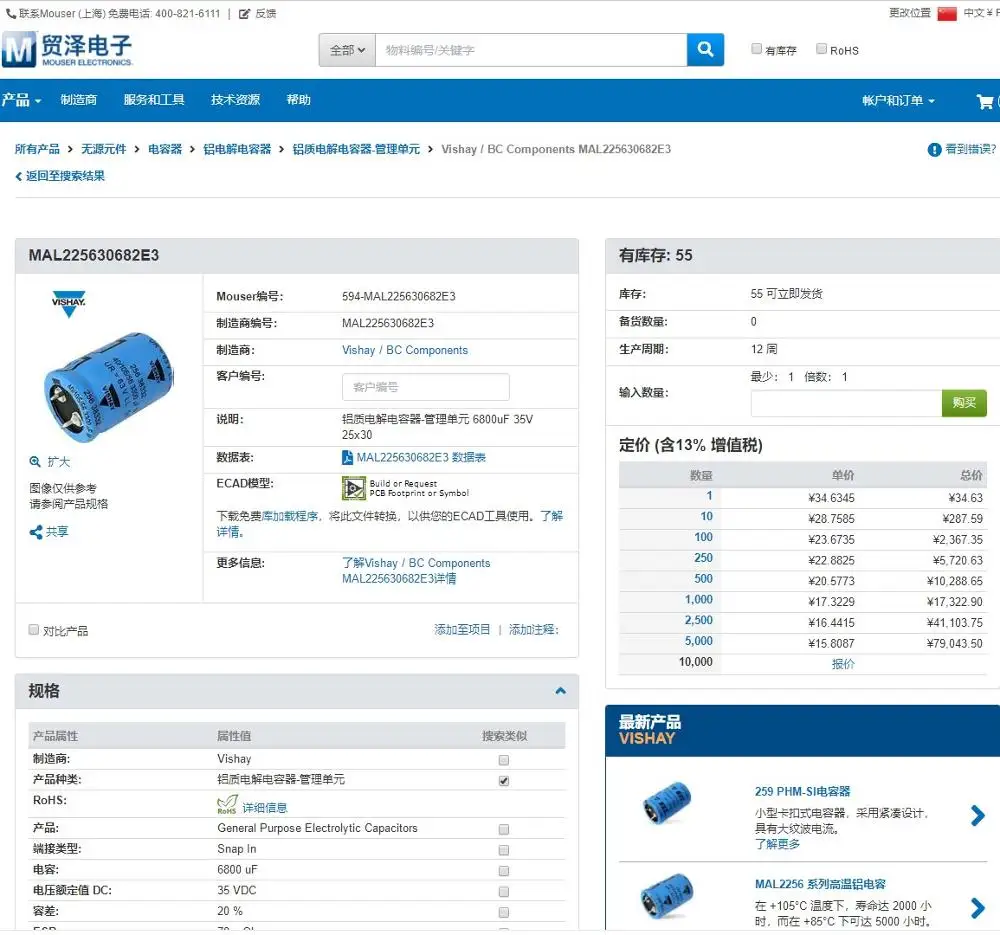Go to Capacitors breadcrumb
The height and width of the screenshot is (935, 1000).
tap(165, 149)
